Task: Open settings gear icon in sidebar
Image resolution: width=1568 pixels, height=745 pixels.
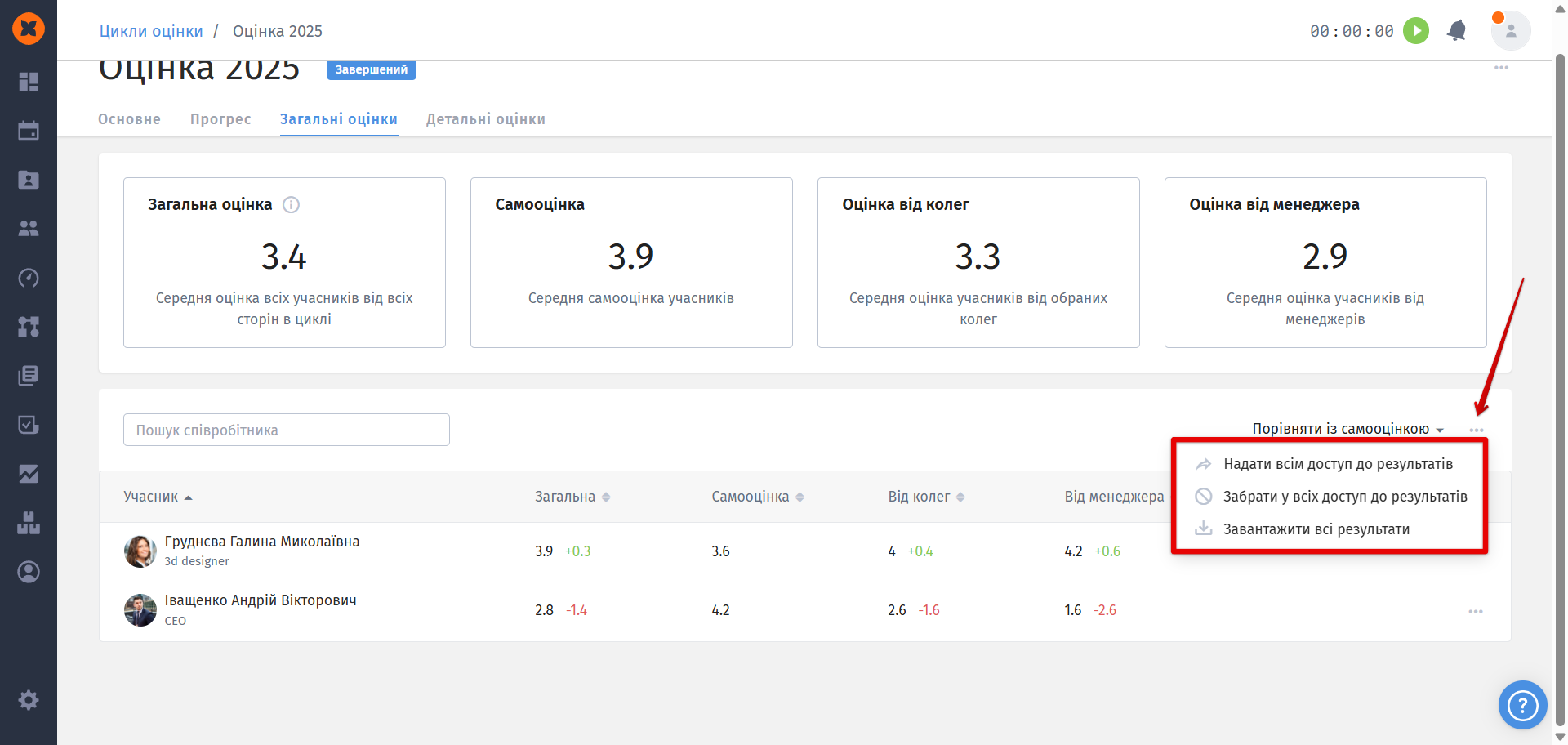Action: [x=29, y=700]
